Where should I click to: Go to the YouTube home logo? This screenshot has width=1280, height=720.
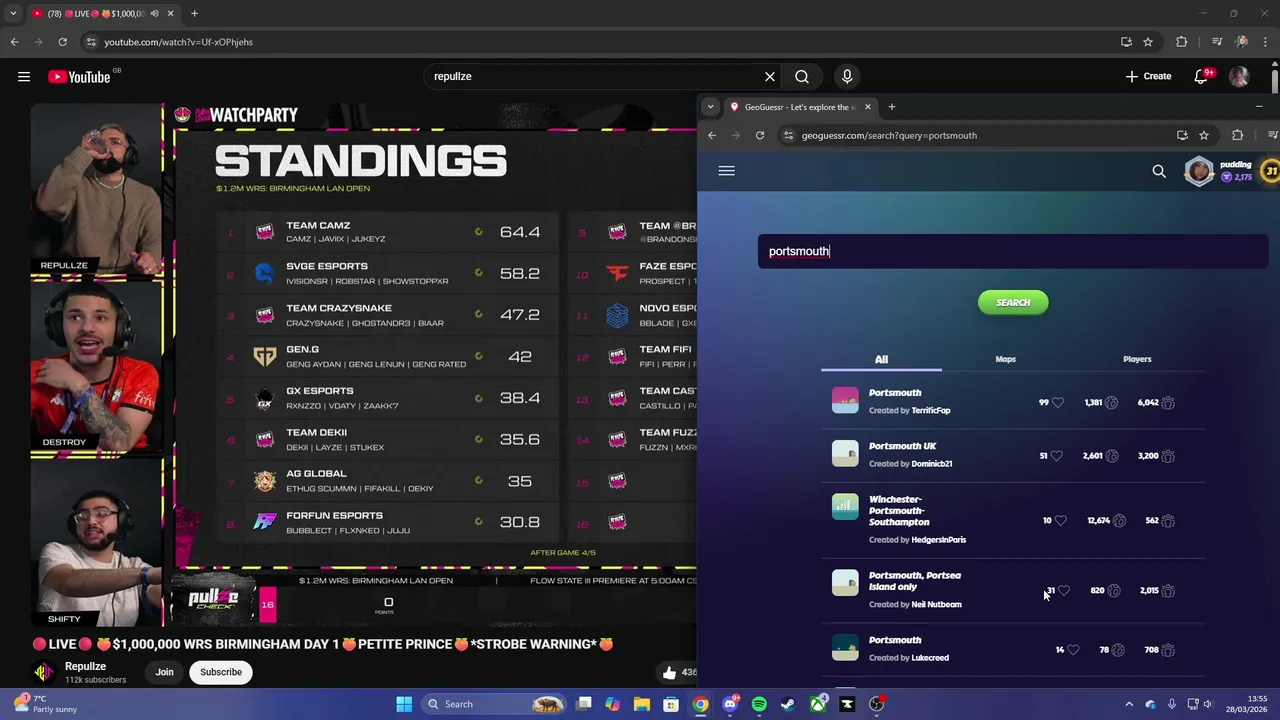[79, 76]
